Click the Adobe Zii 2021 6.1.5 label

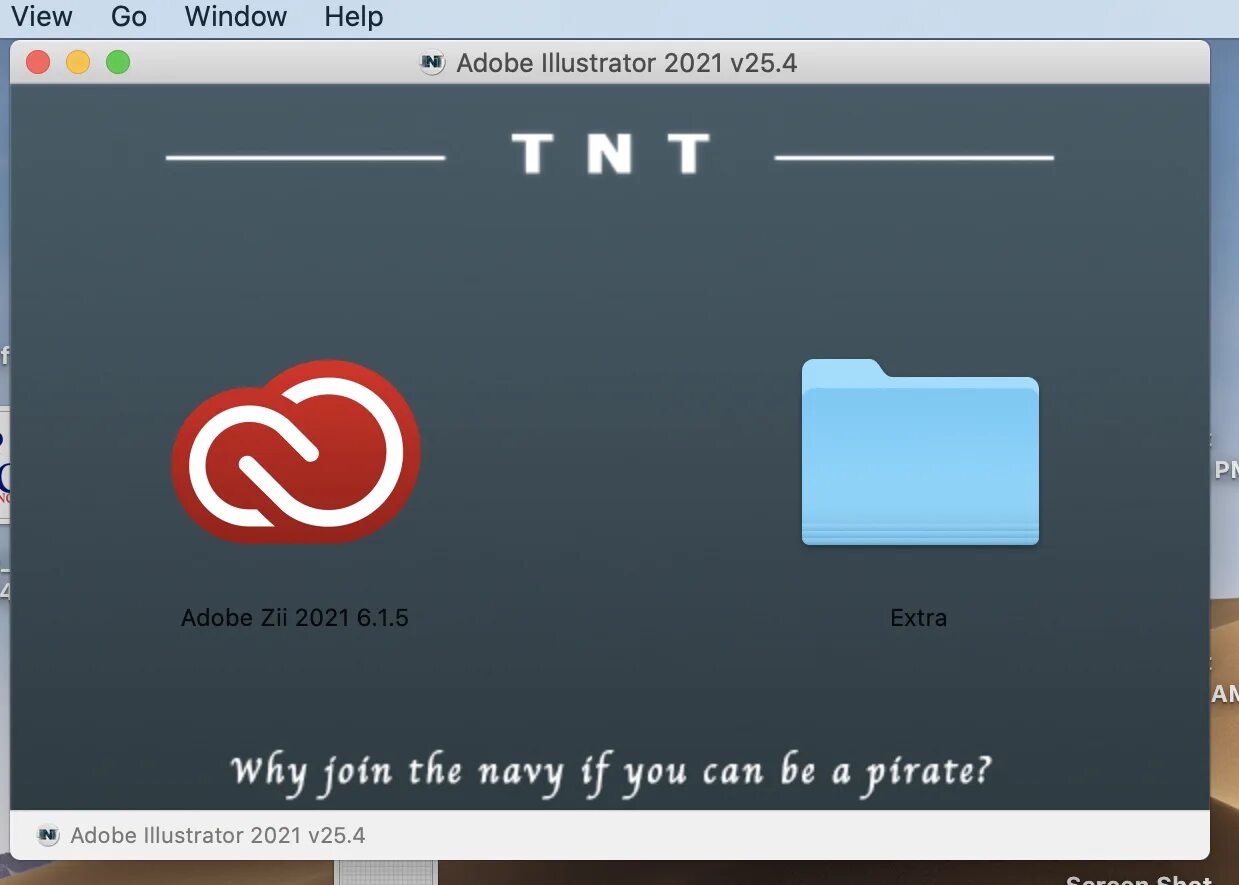pos(295,617)
